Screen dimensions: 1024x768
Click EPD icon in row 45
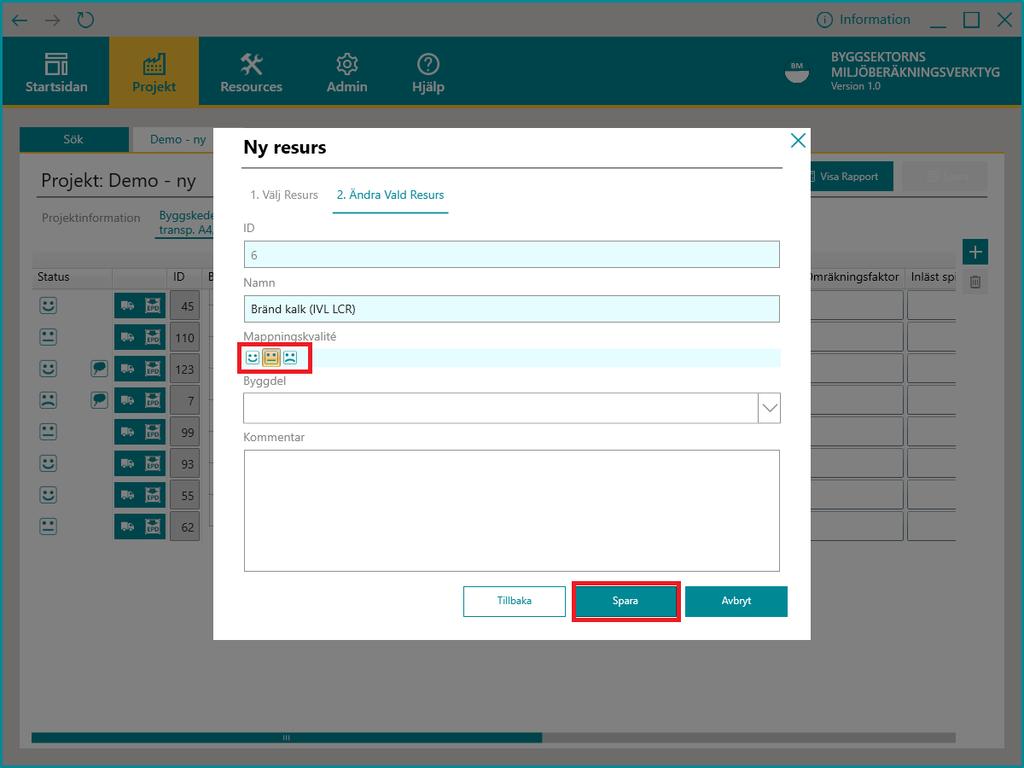(153, 306)
